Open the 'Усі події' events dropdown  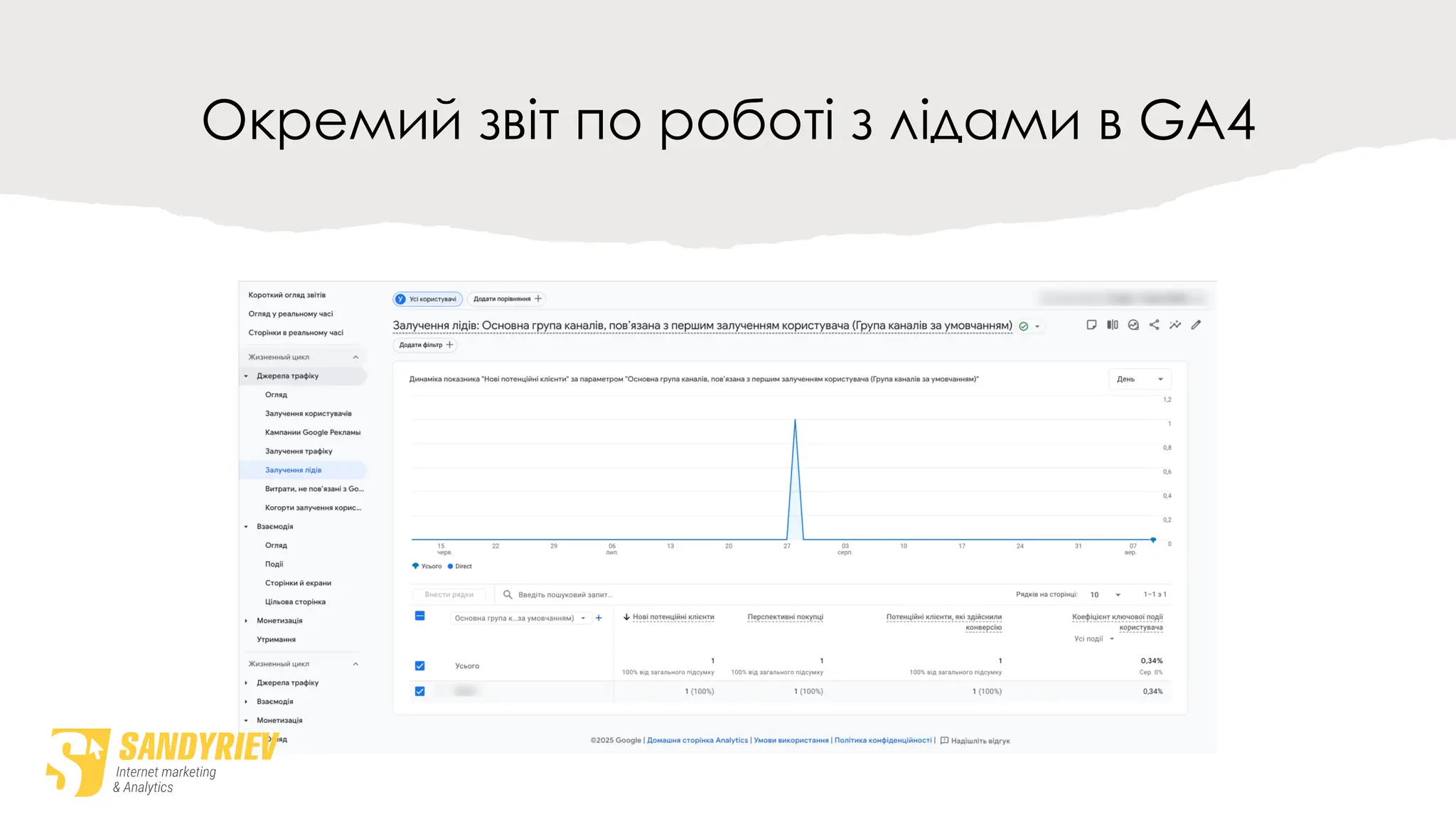coord(1093,638)
